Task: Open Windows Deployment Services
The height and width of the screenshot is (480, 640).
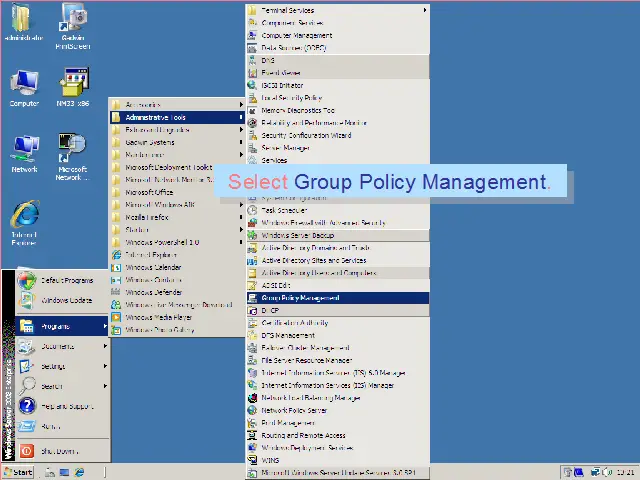Action: 338,448
